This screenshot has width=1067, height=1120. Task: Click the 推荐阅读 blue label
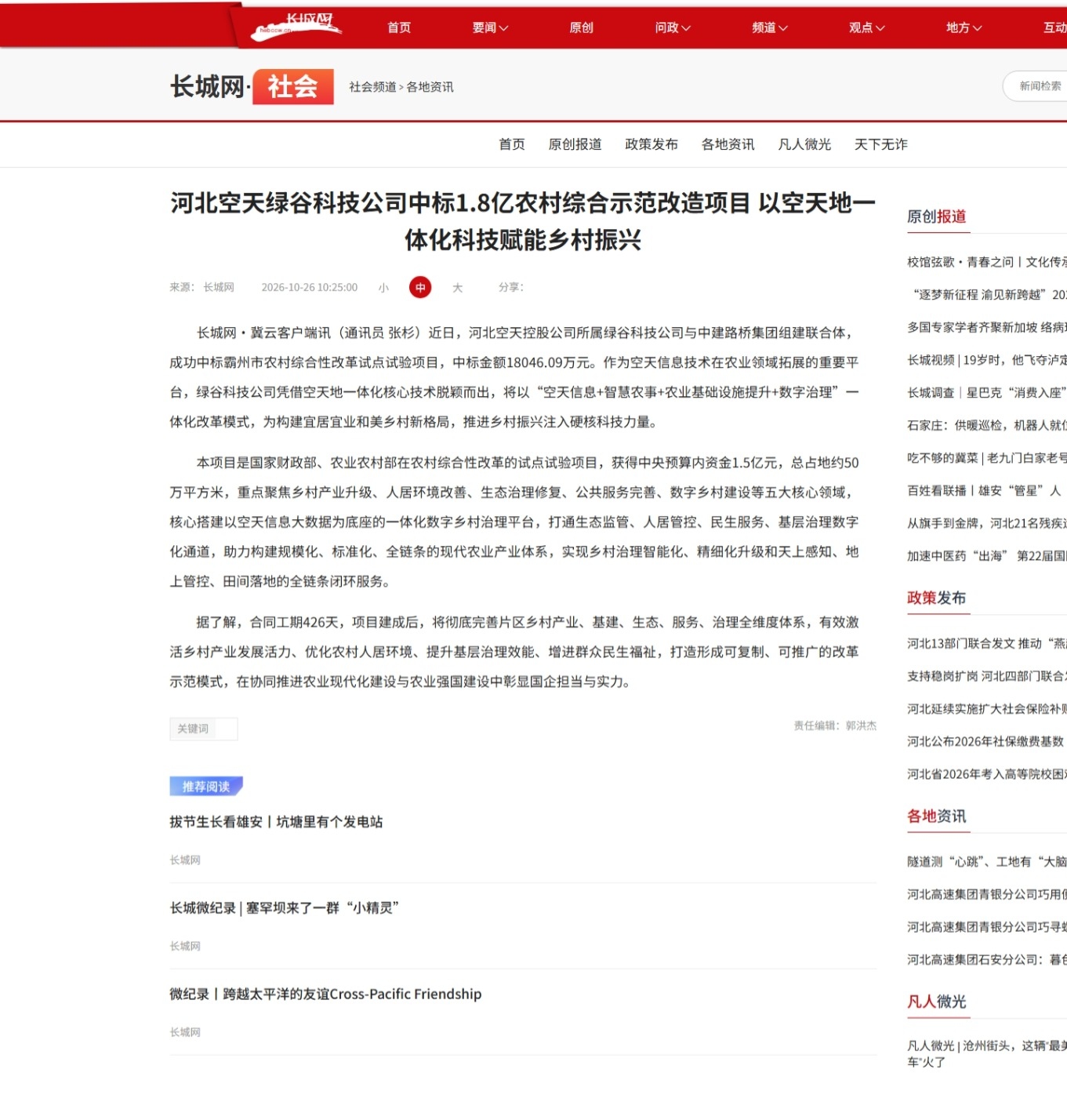point(206,786)
